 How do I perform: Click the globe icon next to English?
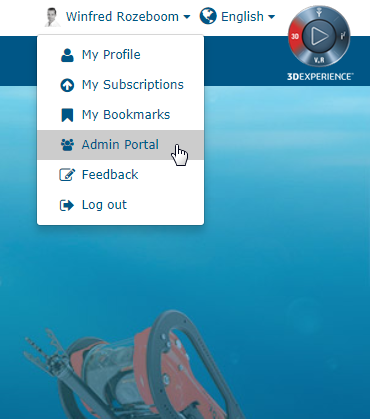point(208,16)
